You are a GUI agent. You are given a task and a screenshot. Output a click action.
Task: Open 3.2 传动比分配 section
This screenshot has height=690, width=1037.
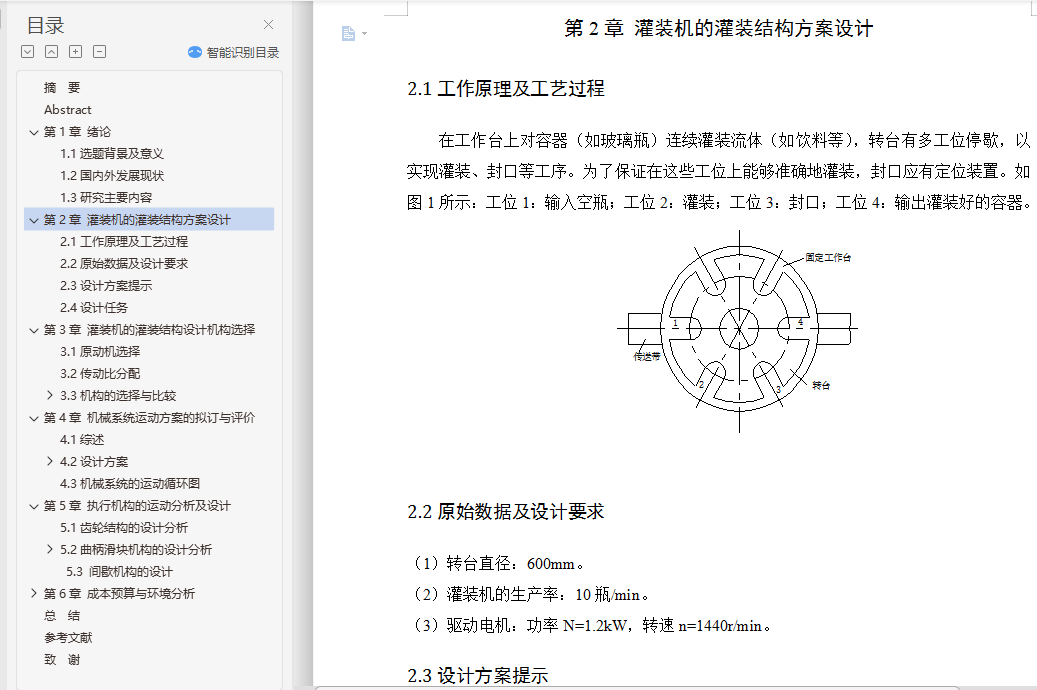pyautogui.click(x=100, y=373)
